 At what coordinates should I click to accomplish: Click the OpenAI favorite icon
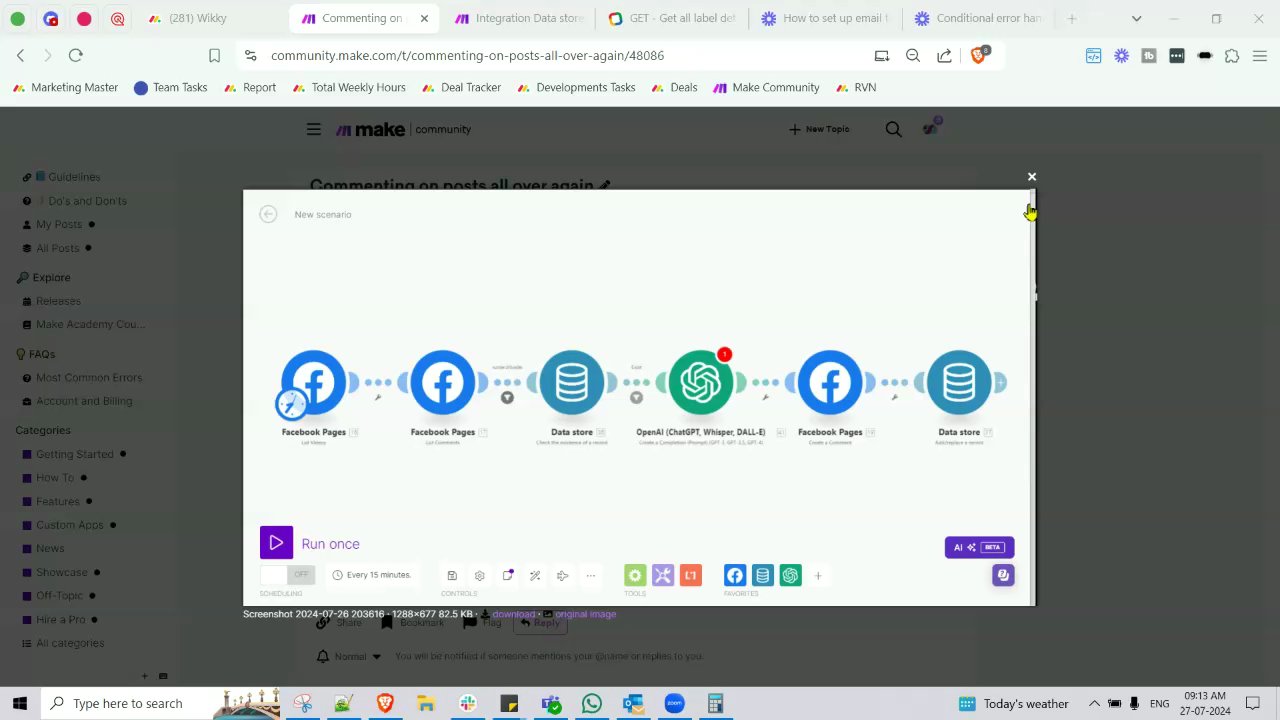coord(791,575)
